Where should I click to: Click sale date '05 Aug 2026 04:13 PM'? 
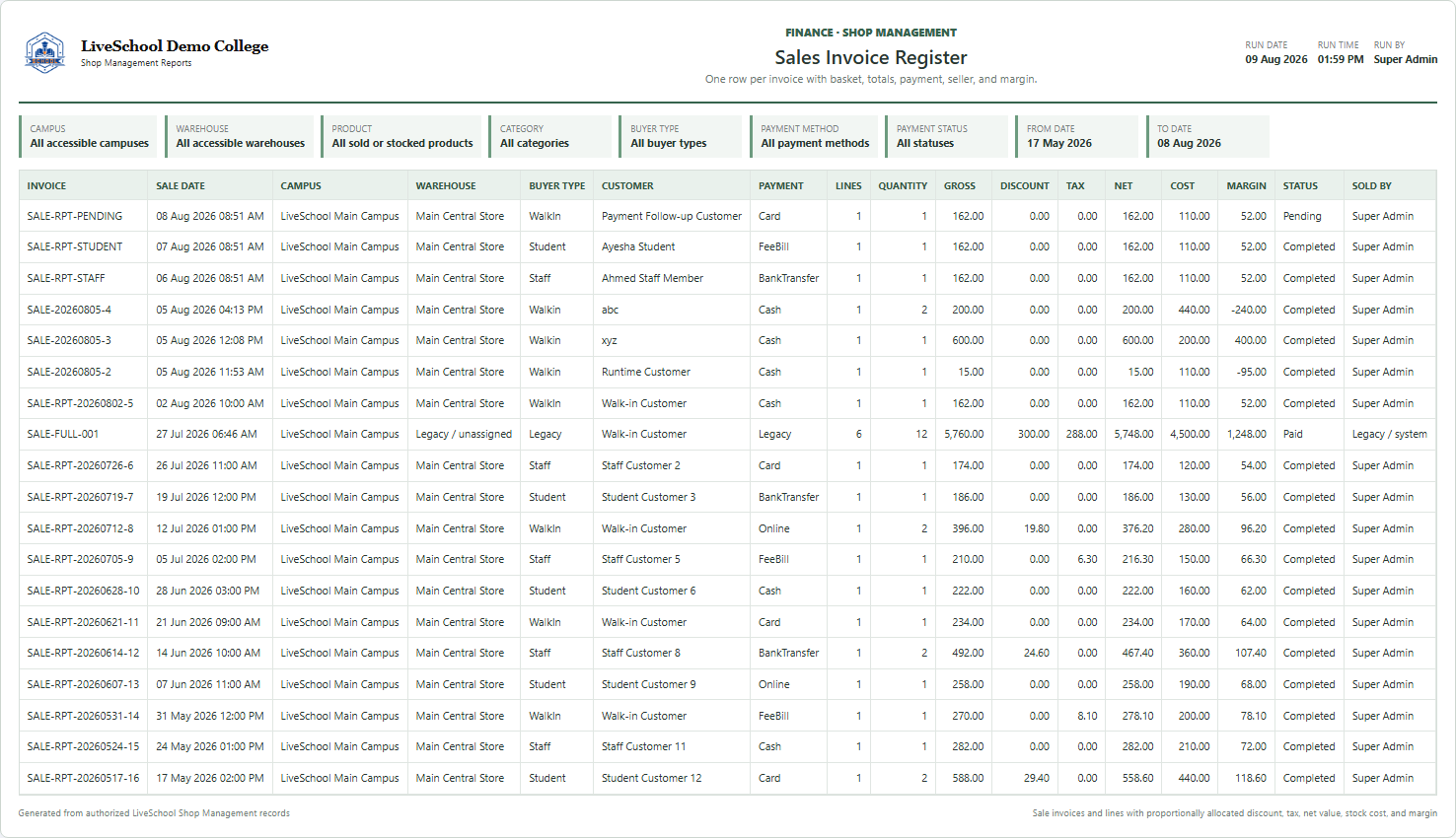coord(209,310)
